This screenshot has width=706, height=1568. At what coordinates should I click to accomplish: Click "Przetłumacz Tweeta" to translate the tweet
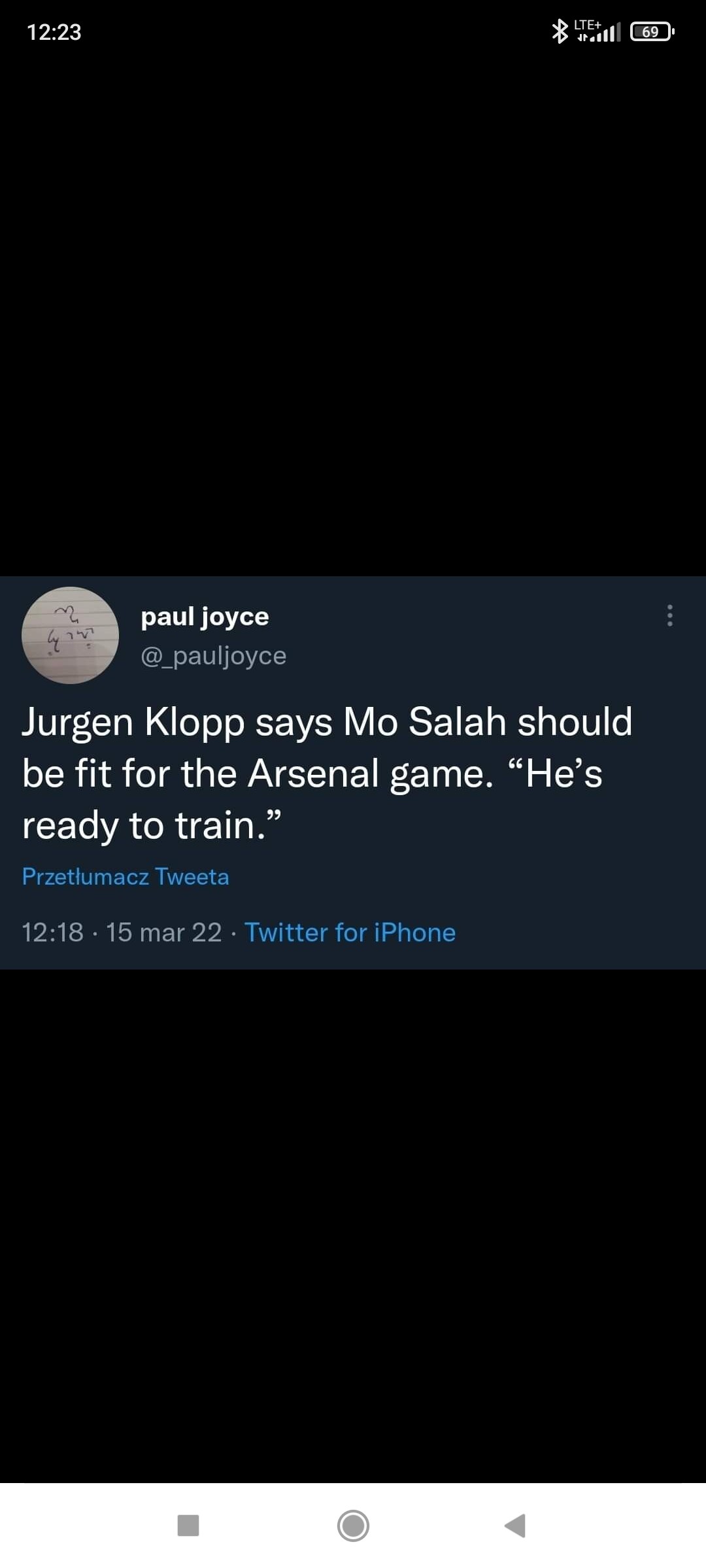click(126, 876)
